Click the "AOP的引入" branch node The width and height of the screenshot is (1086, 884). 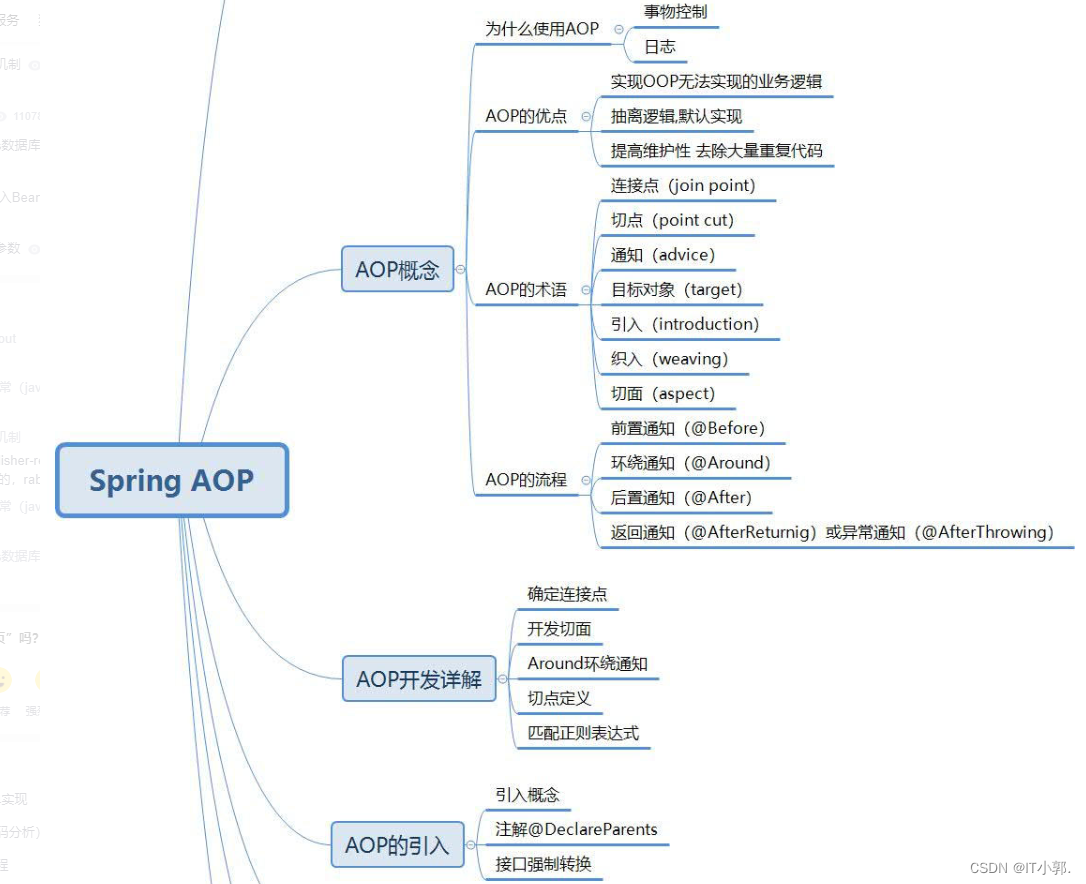point(397,845)
